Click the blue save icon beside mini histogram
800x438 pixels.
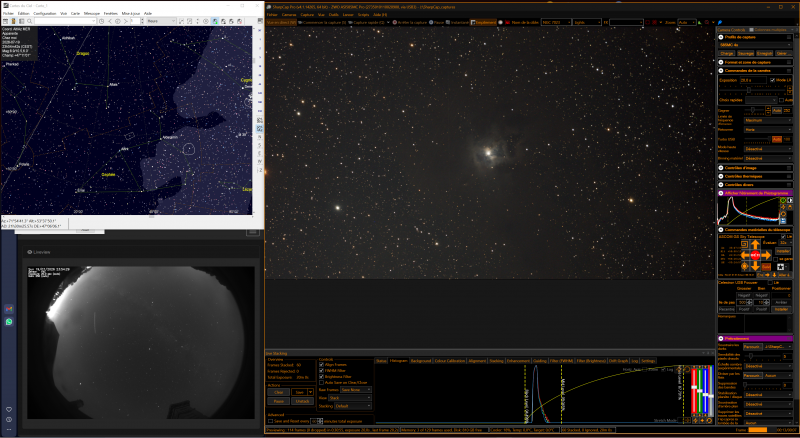(783, 221)
